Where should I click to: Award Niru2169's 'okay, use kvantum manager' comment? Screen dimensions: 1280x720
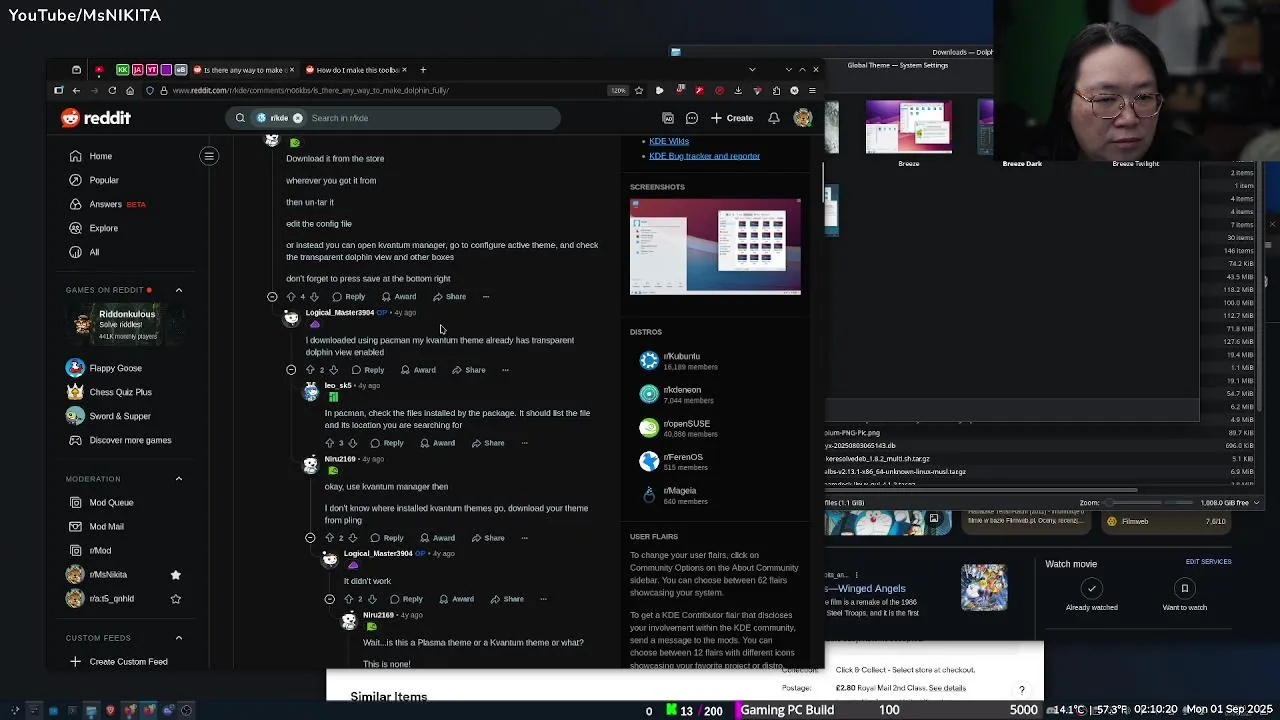[437, 538]
